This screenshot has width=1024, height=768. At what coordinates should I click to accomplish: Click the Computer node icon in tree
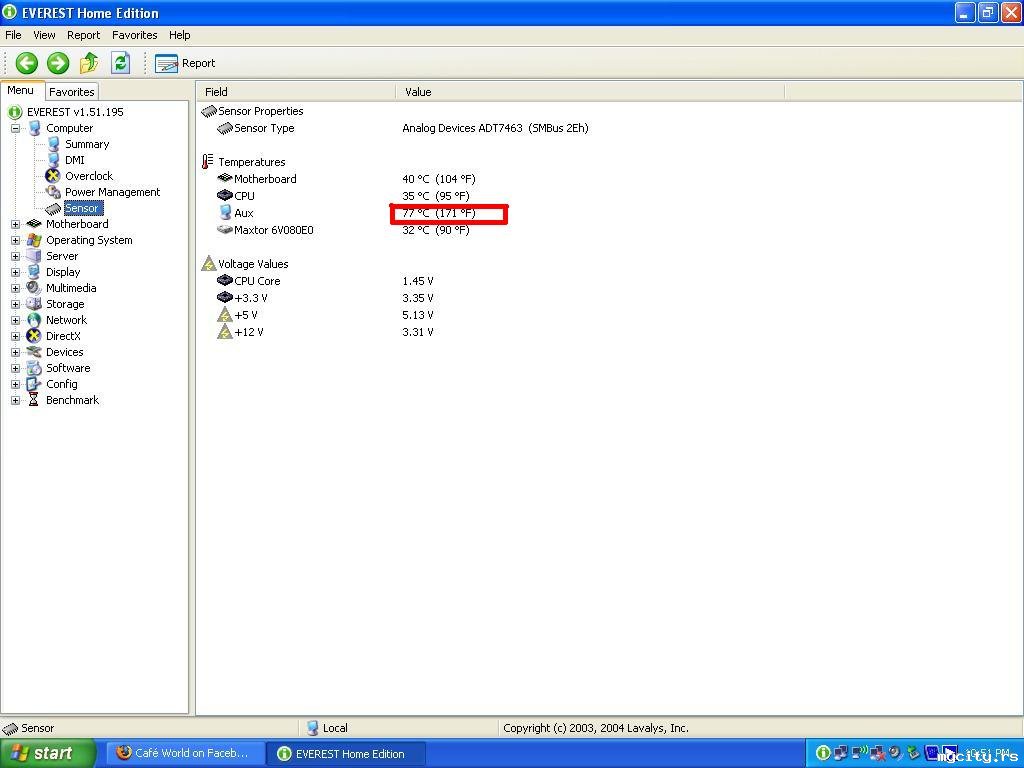pos(34,128)
